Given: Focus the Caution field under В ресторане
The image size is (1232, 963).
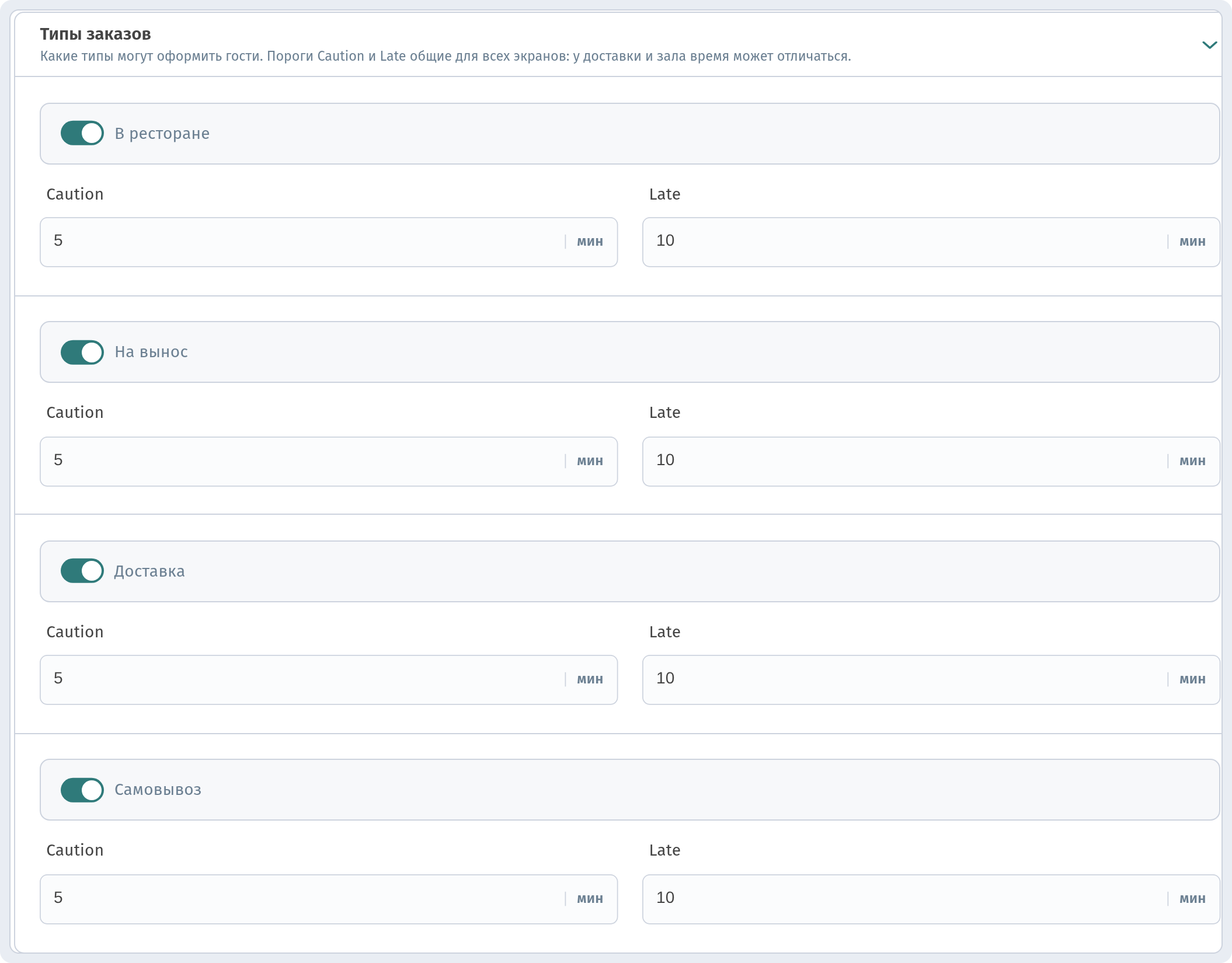Looking at the screenshot, I should [329, 242].
